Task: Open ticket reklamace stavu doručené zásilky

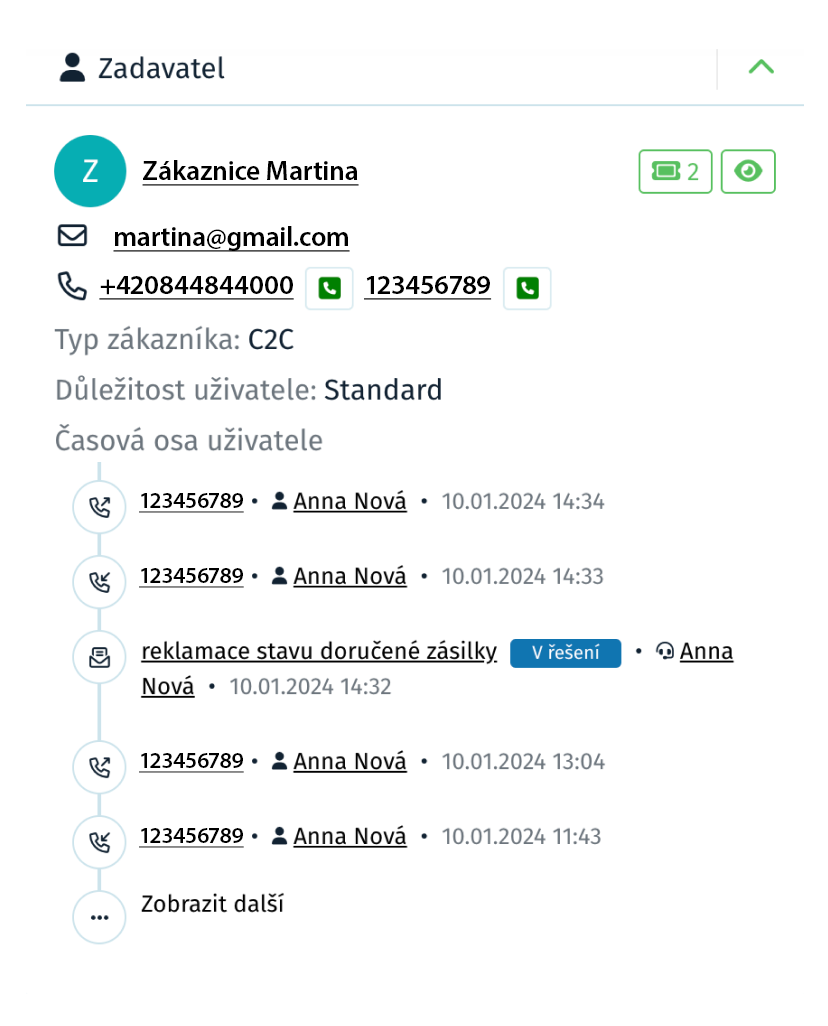Action: [x=319, y=651]
